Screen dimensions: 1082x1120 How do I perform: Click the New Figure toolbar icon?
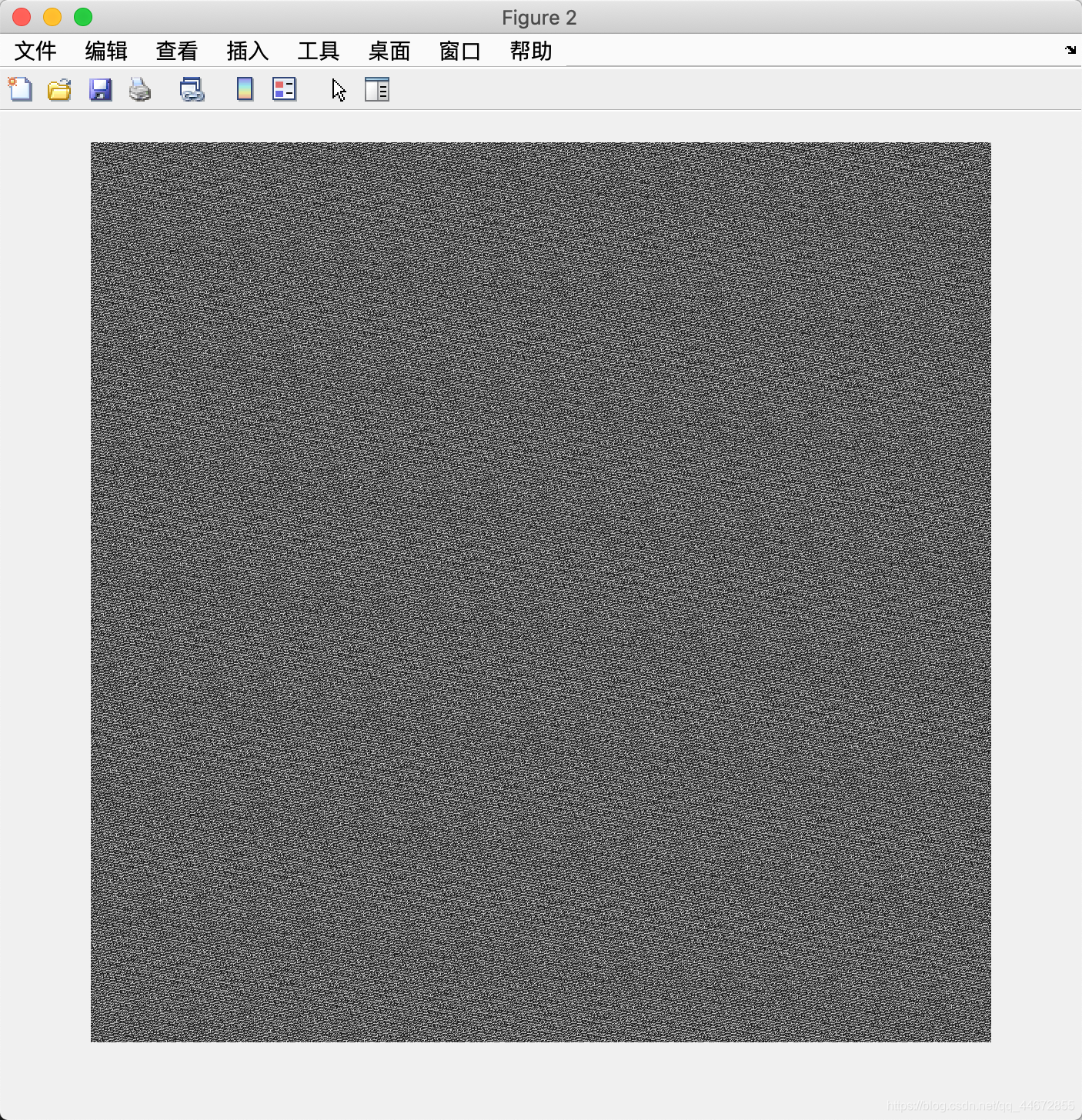click(x=20, y=89)
